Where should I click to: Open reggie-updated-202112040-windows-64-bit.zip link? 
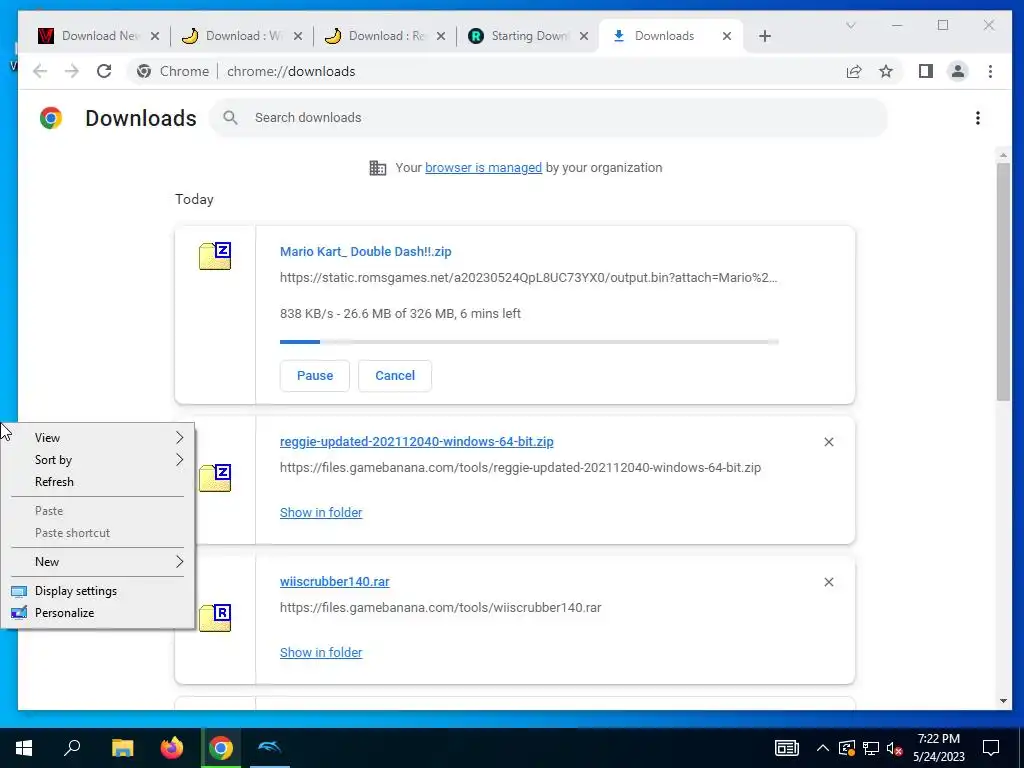(x=417, y=442)
